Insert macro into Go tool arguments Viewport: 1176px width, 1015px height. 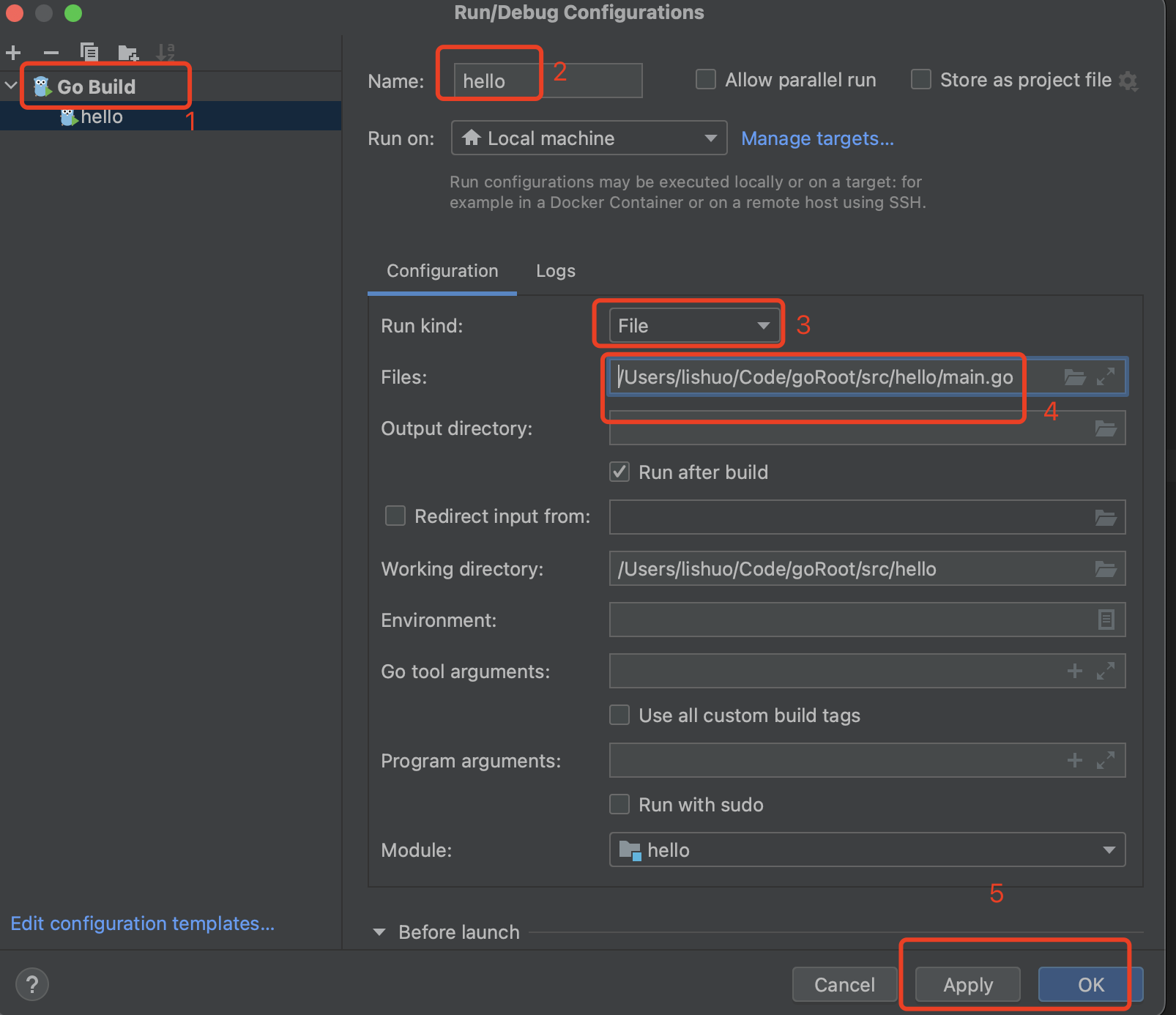coord(1074,671)
